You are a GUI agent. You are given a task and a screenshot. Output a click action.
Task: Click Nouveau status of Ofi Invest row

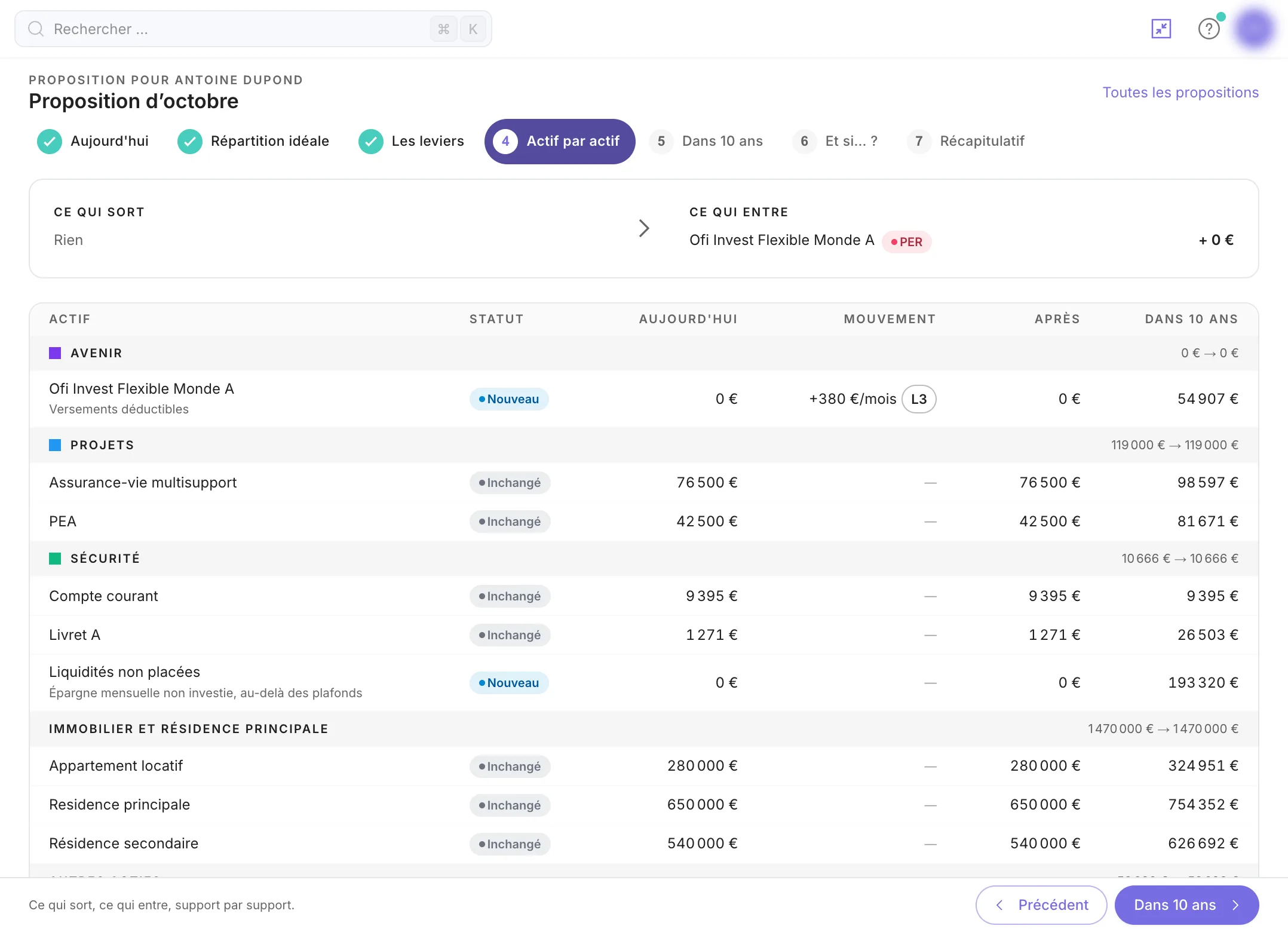pyautogui.click(x=509, y=399)
